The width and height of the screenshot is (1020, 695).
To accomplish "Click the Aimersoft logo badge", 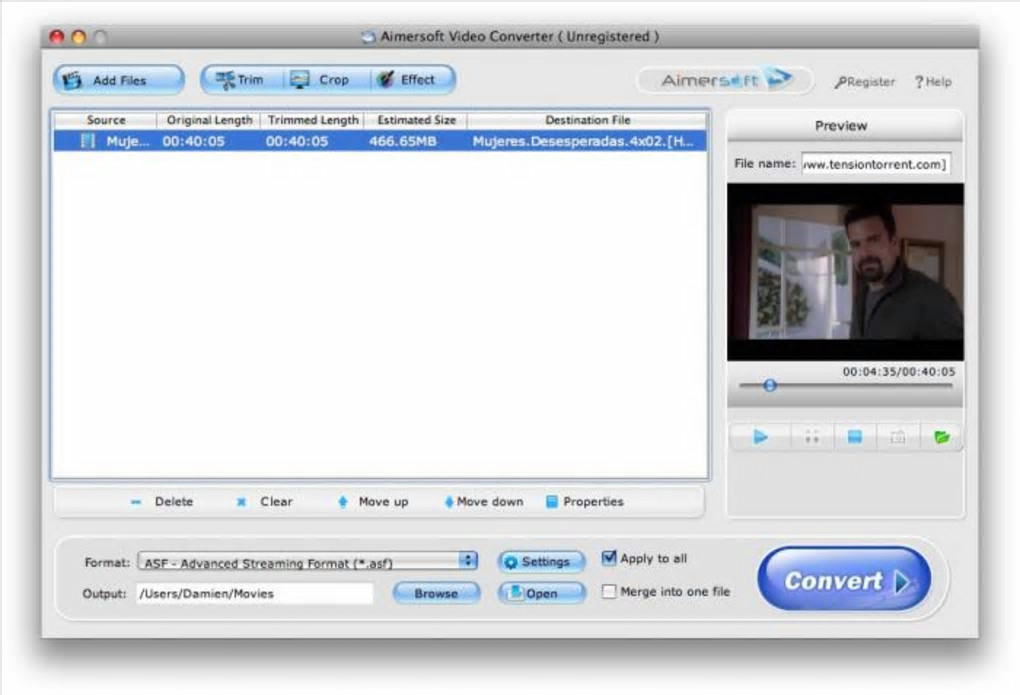I will click(725, 80).
